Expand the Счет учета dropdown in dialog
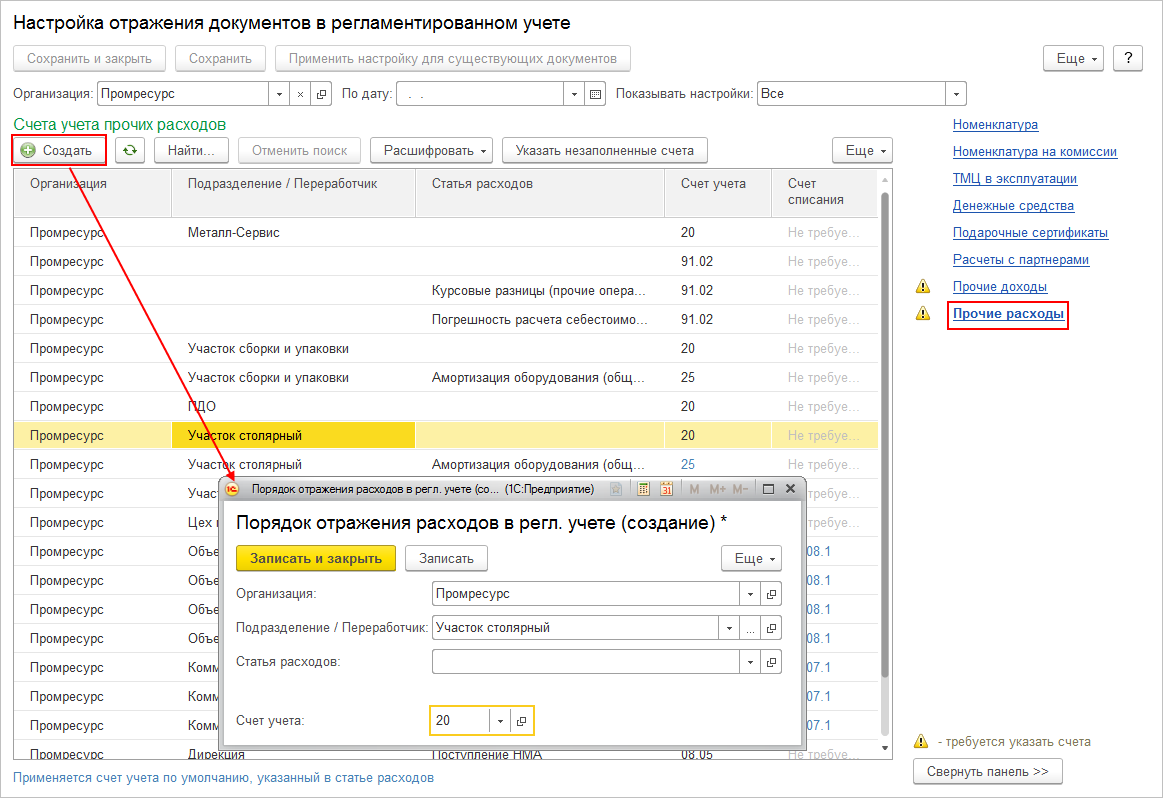 coord(500,721)
